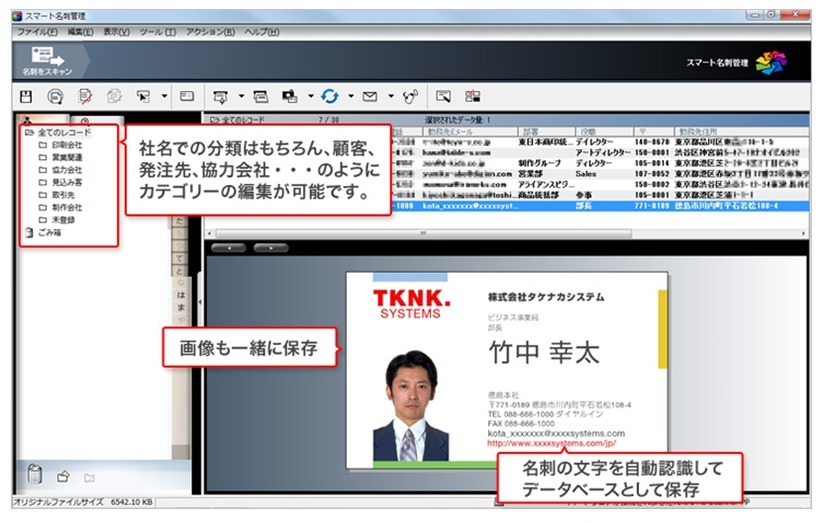Select the 未登録 folder
This screenshot has width=826, height=523.
pos(57,220)
